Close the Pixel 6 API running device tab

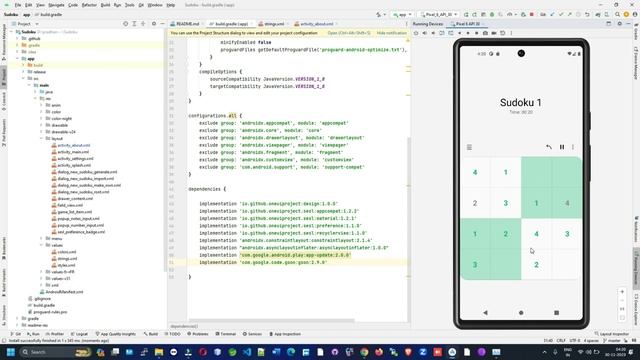click(483, 24)
